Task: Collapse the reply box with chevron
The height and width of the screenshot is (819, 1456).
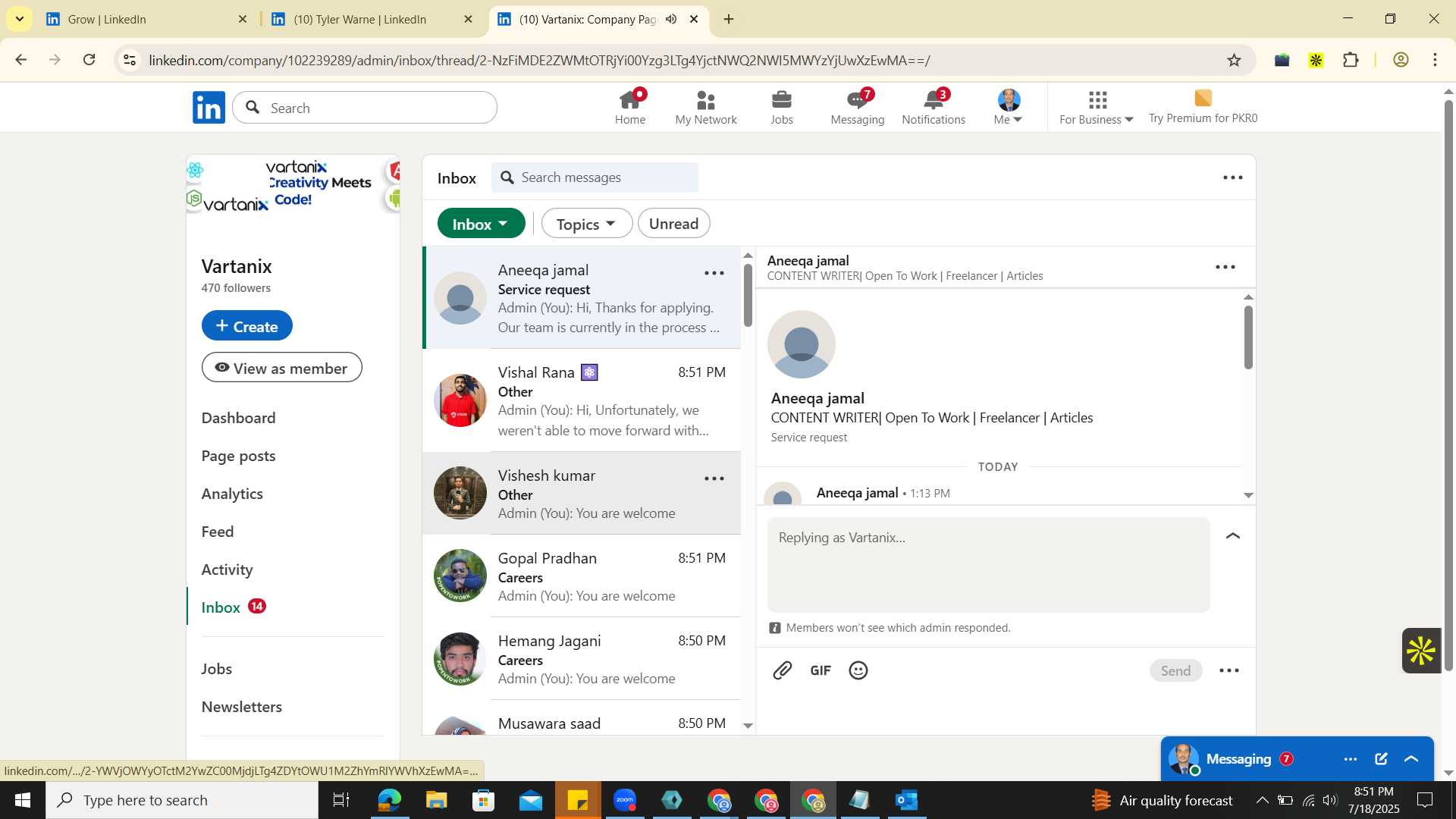Action: [1233, 536]
